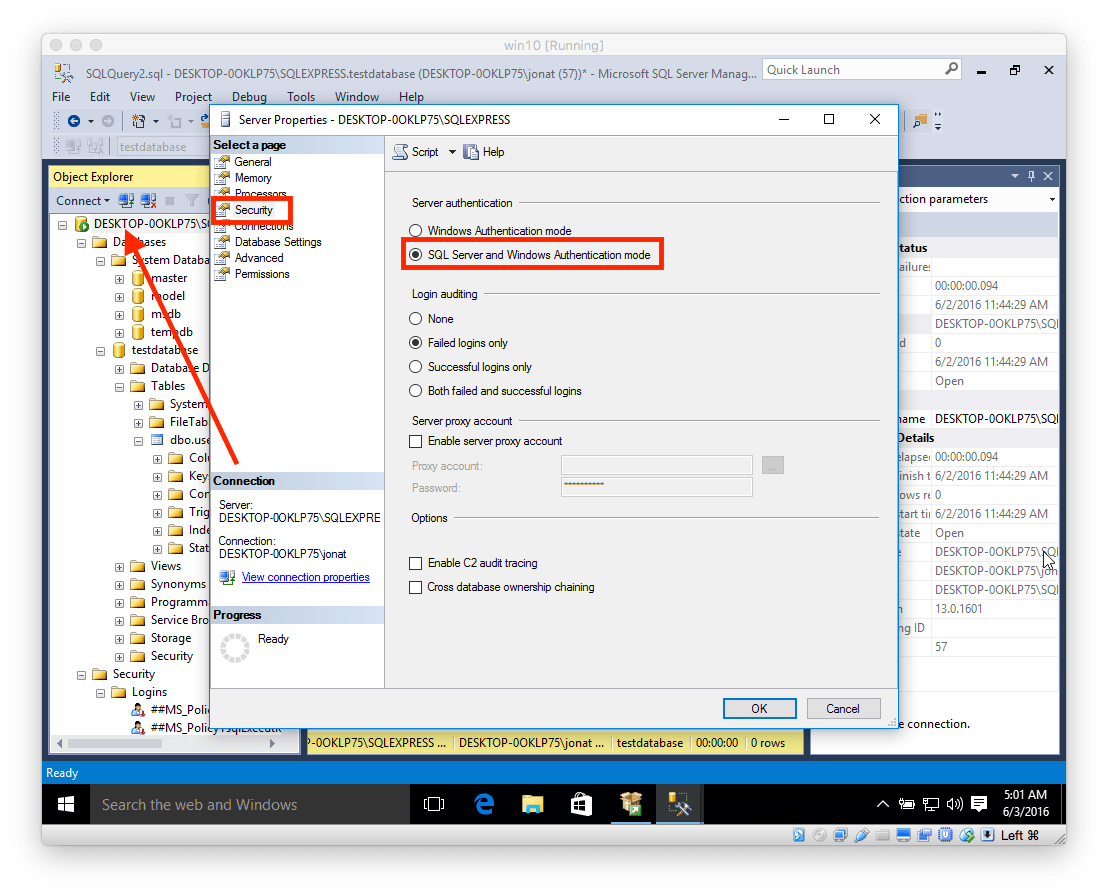Viewport: 1108px width, 895px height.
Task: Select SQL Server and Windows Authentication mode
Action: [x=416, y=254]
